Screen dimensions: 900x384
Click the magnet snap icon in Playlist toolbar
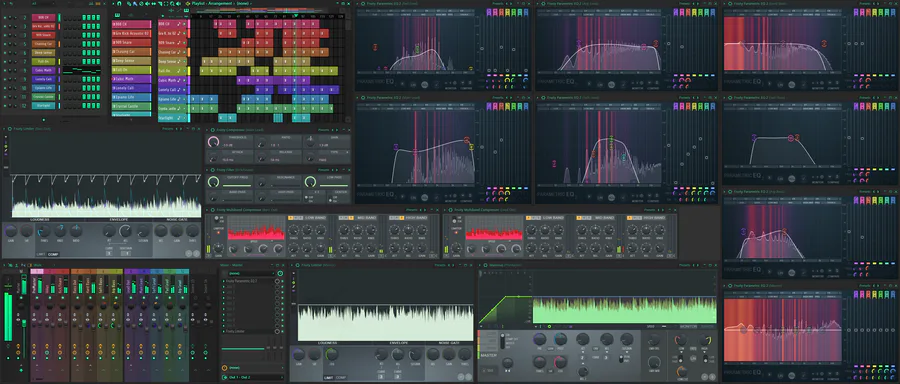point(119,3)
